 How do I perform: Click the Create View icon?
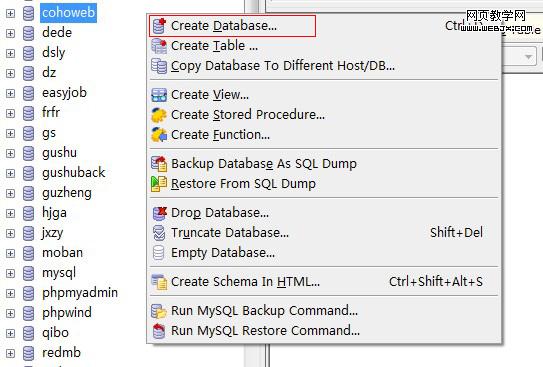tap(159, 95)
